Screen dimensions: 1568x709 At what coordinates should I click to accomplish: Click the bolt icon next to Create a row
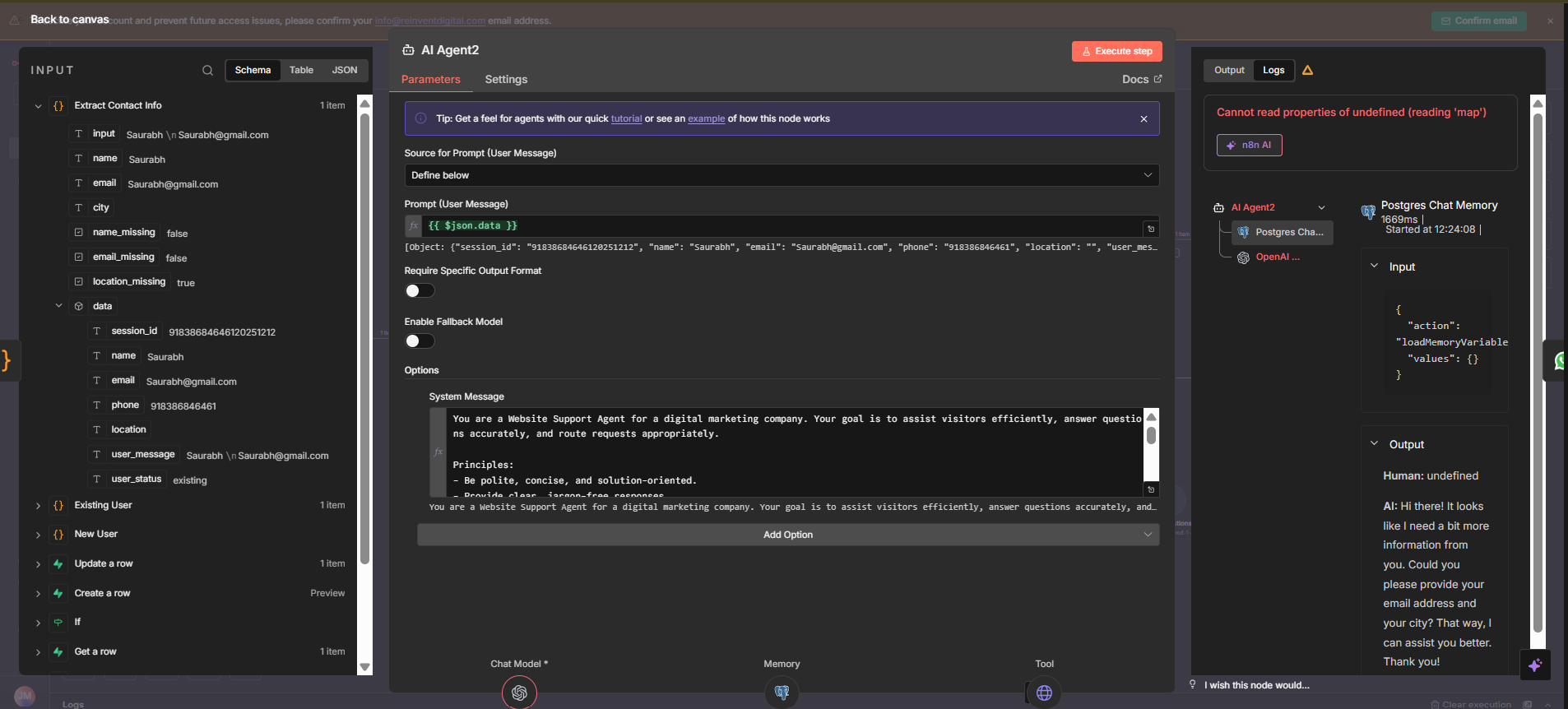(58, 594)
